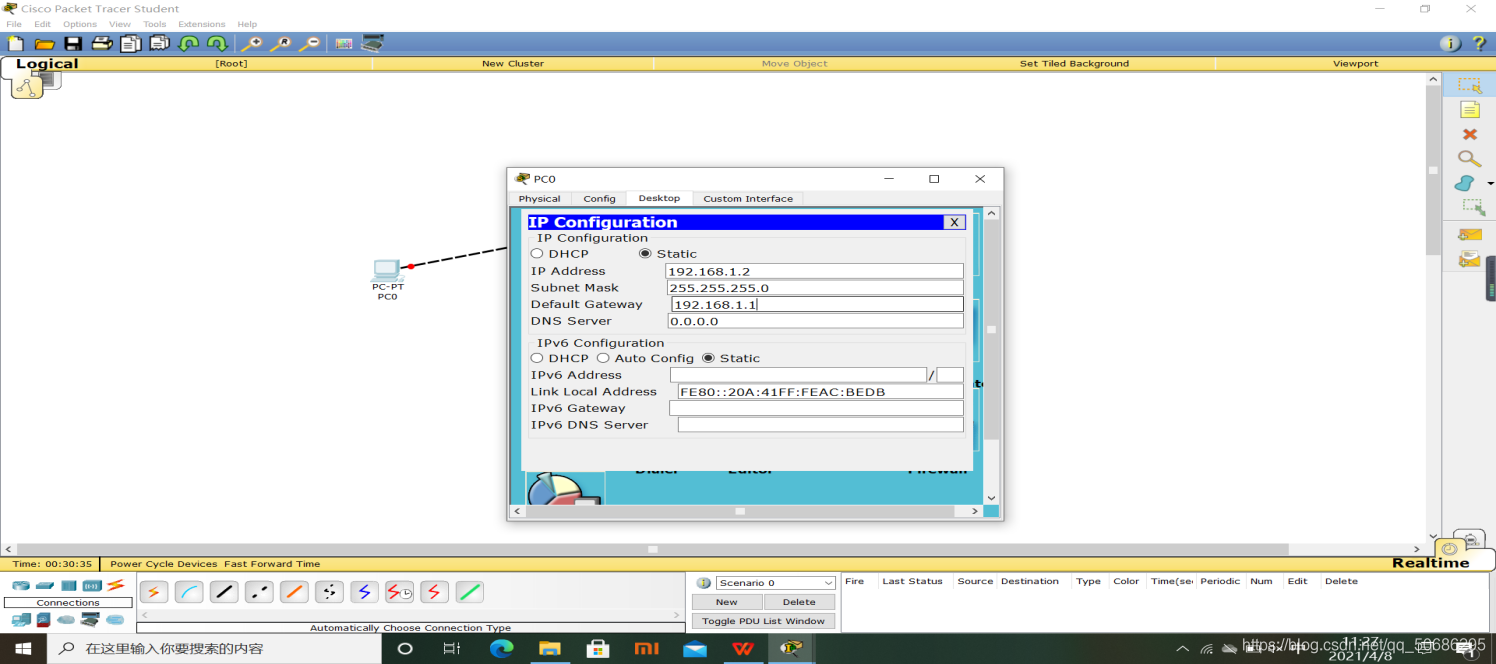
Task: Activate the Delete red X tool
Action: pos(1469,134)
